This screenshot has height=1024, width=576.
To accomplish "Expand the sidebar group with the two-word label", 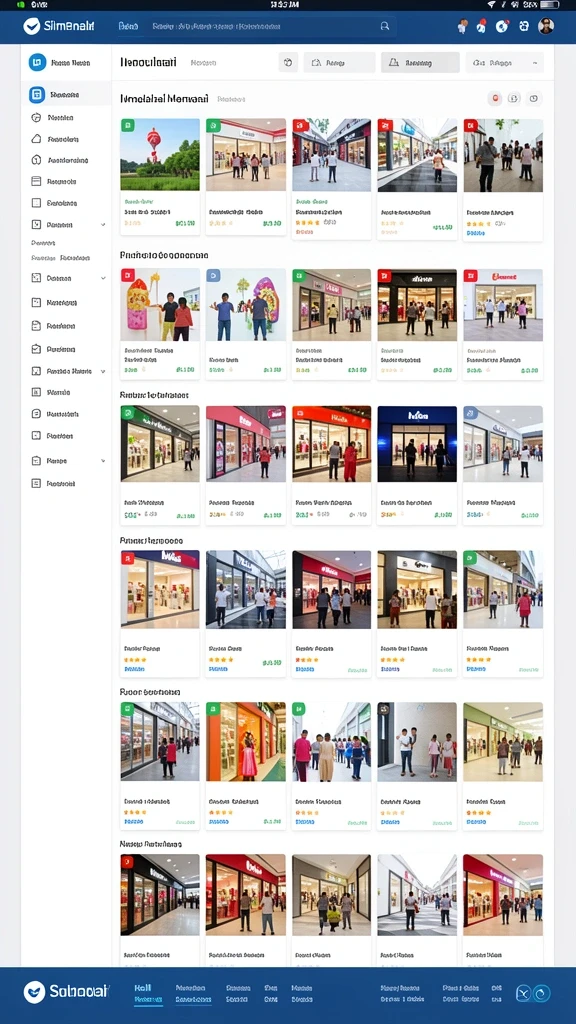I will 68,371.
